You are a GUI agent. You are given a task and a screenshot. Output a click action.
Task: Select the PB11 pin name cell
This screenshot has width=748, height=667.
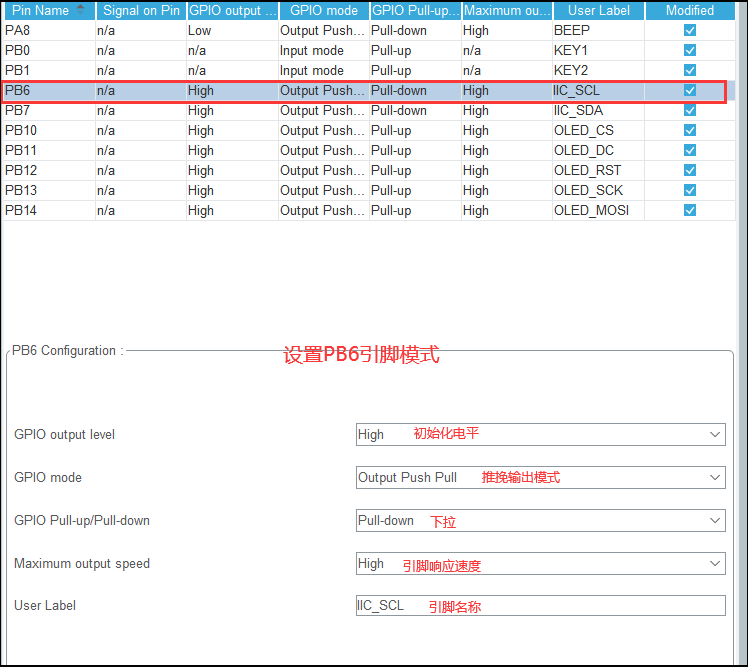coord(49,151)
